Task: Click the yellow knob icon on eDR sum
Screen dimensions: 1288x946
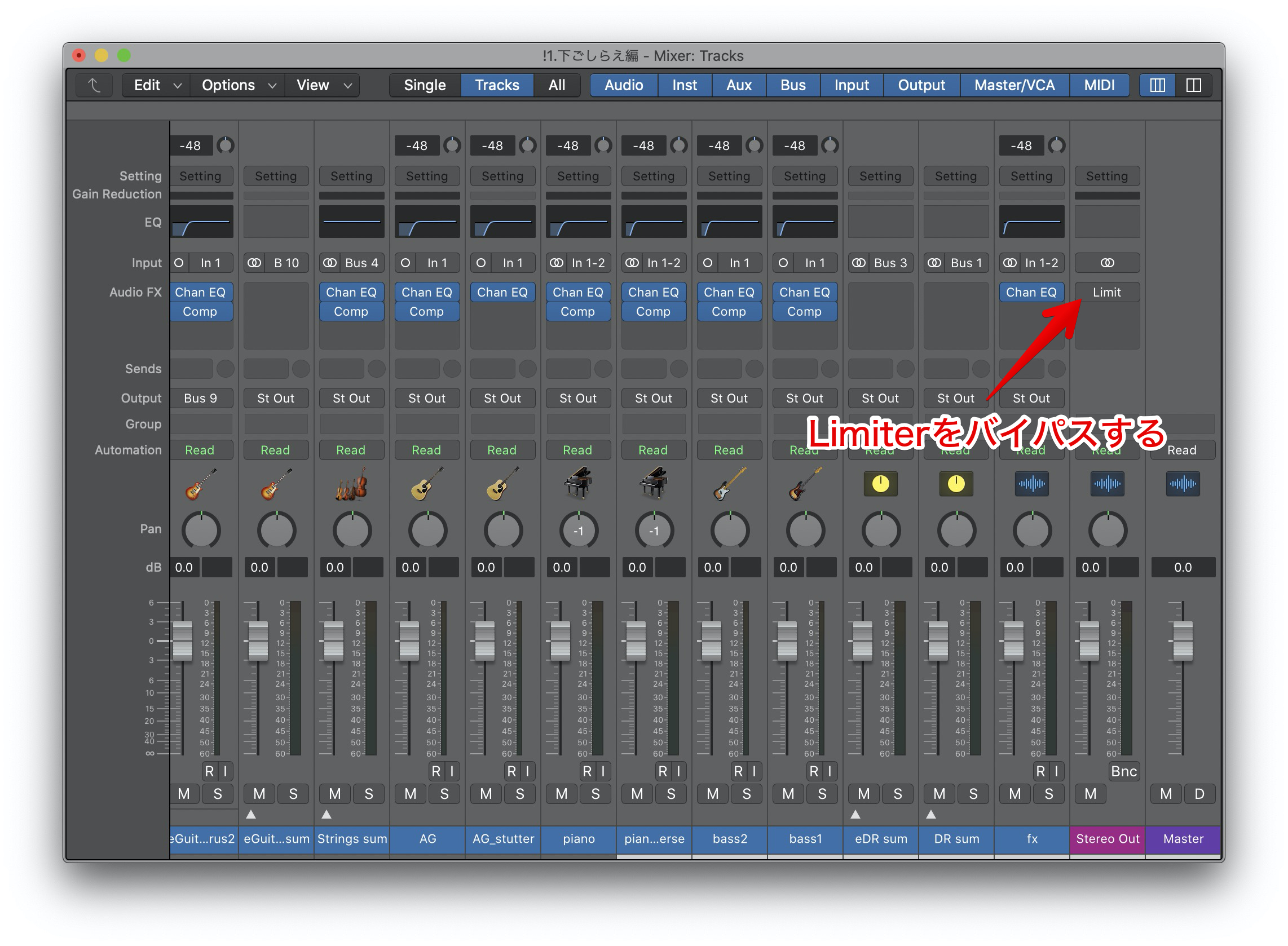Action: pyautogui.click(x=880, y=484)
